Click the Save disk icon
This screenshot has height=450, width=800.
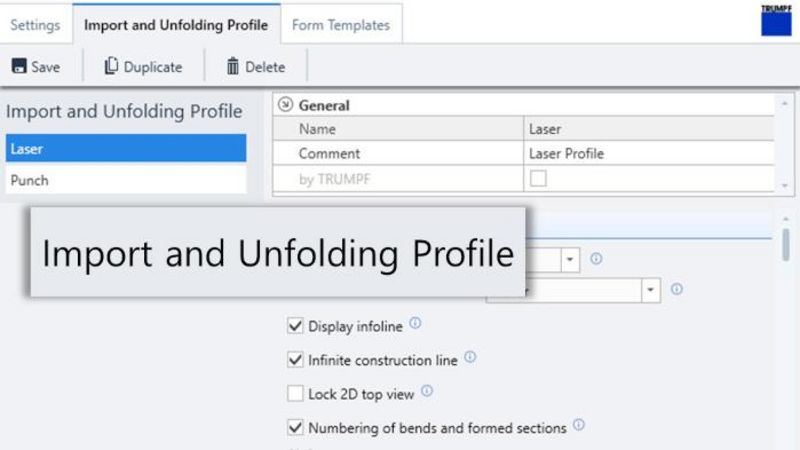pyautogui.click(x=19, y=67)
